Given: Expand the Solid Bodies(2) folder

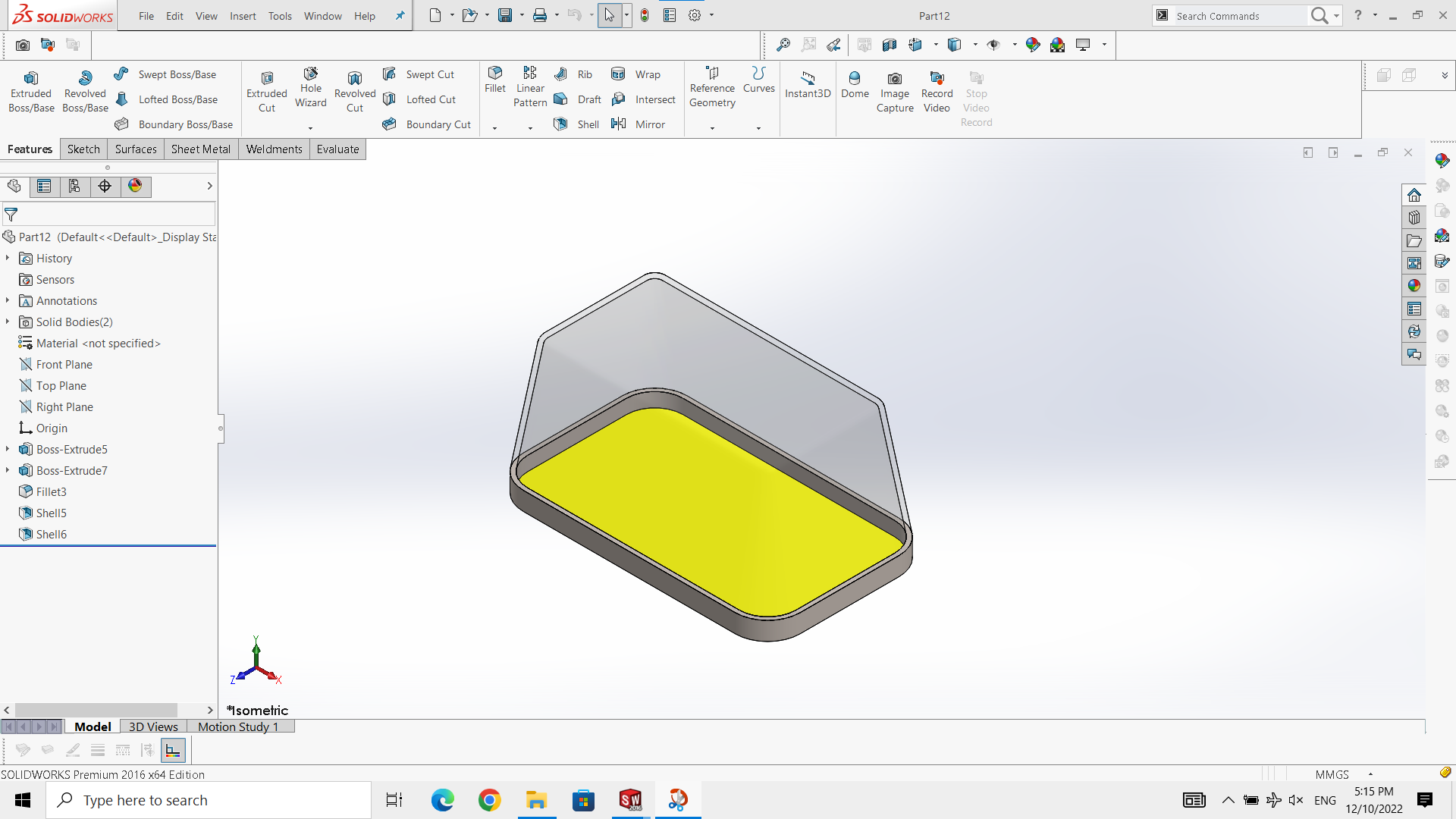Looking at the screenshot, I should click(8, 322).
